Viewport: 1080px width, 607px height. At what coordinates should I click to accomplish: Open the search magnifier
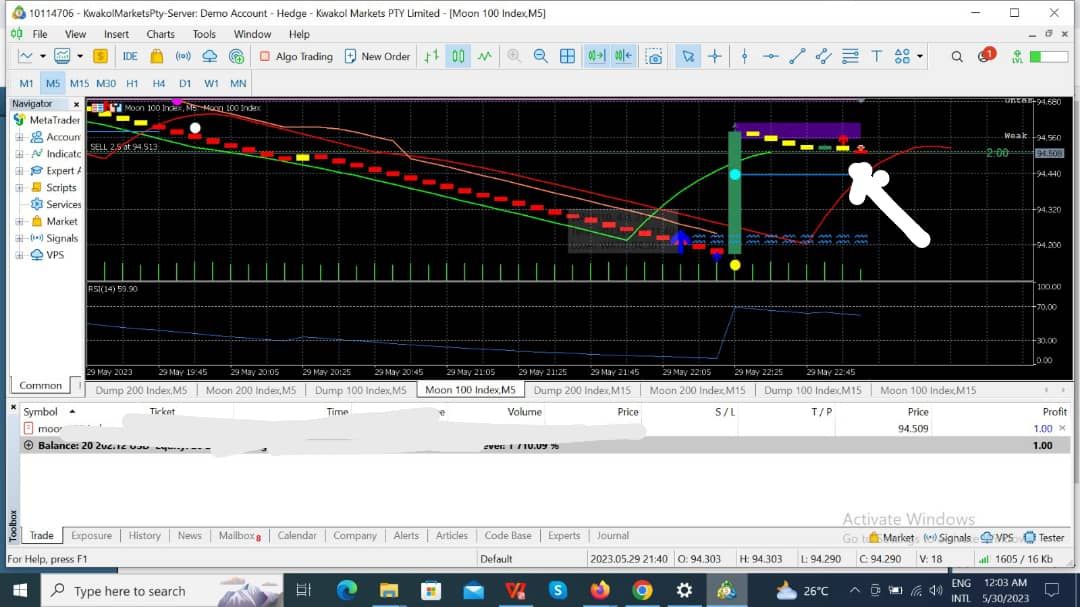point(957,56)
